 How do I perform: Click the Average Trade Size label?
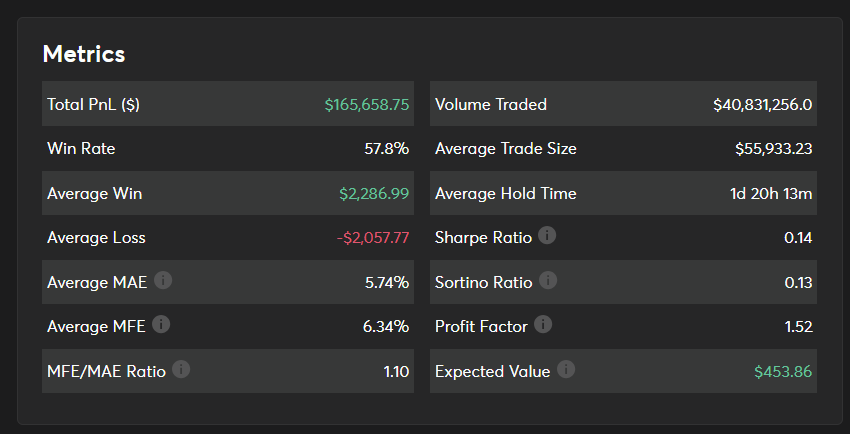coord(505,149)
